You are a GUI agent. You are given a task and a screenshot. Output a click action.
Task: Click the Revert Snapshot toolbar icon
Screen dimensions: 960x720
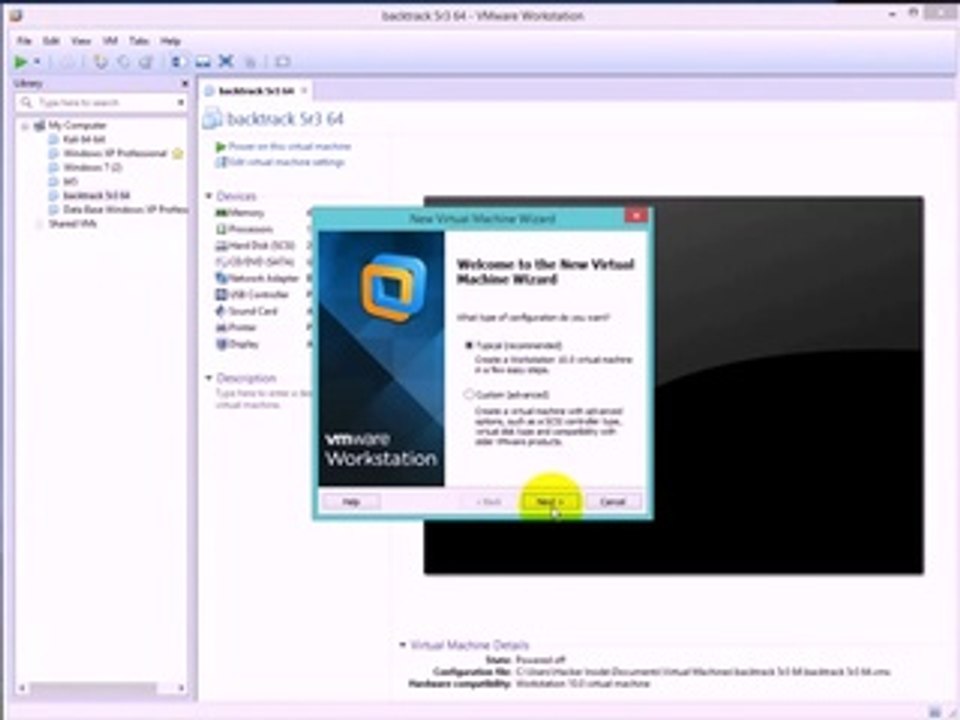tap(123, 62)
